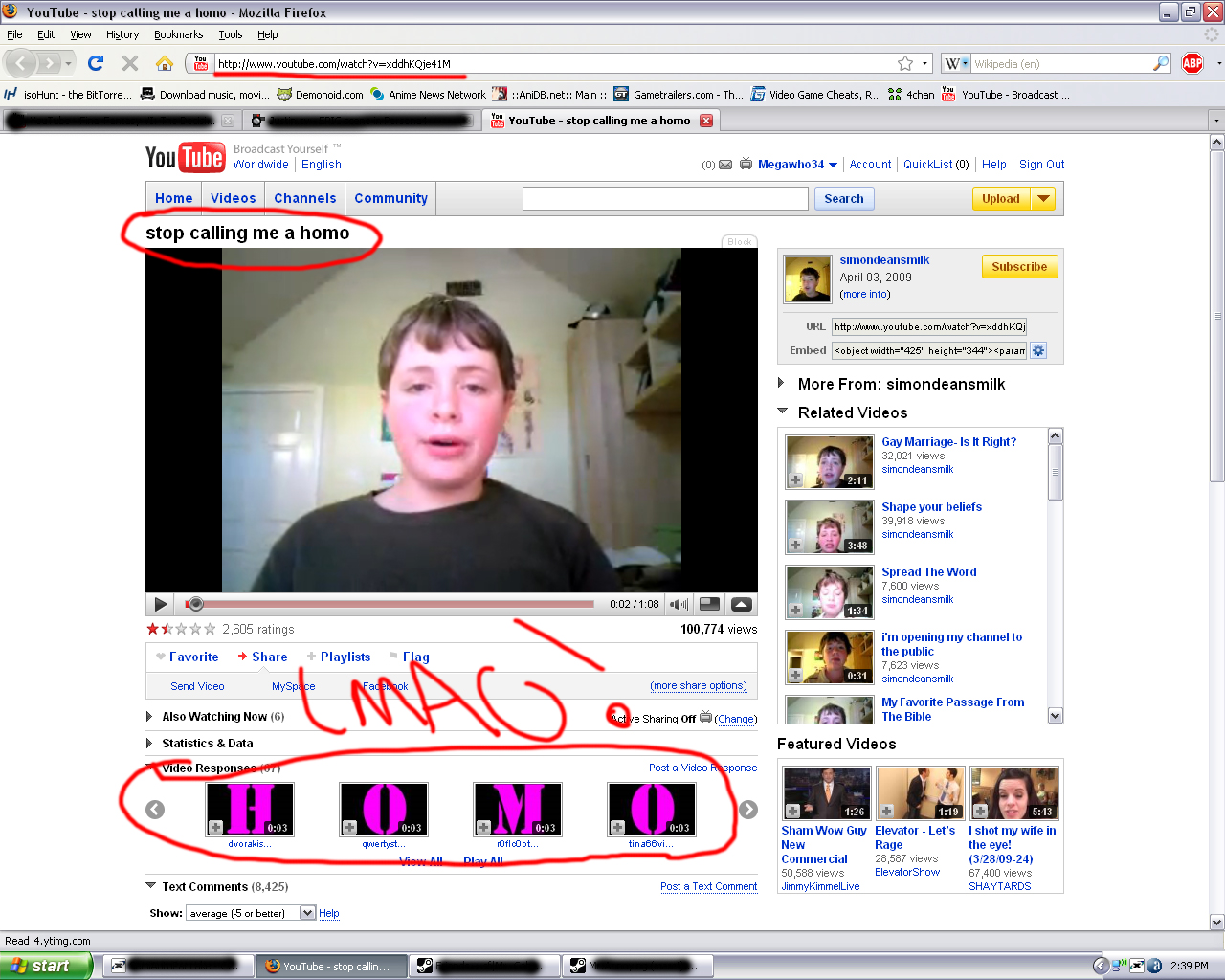Subscribe to simondeansmilk

1019,267
